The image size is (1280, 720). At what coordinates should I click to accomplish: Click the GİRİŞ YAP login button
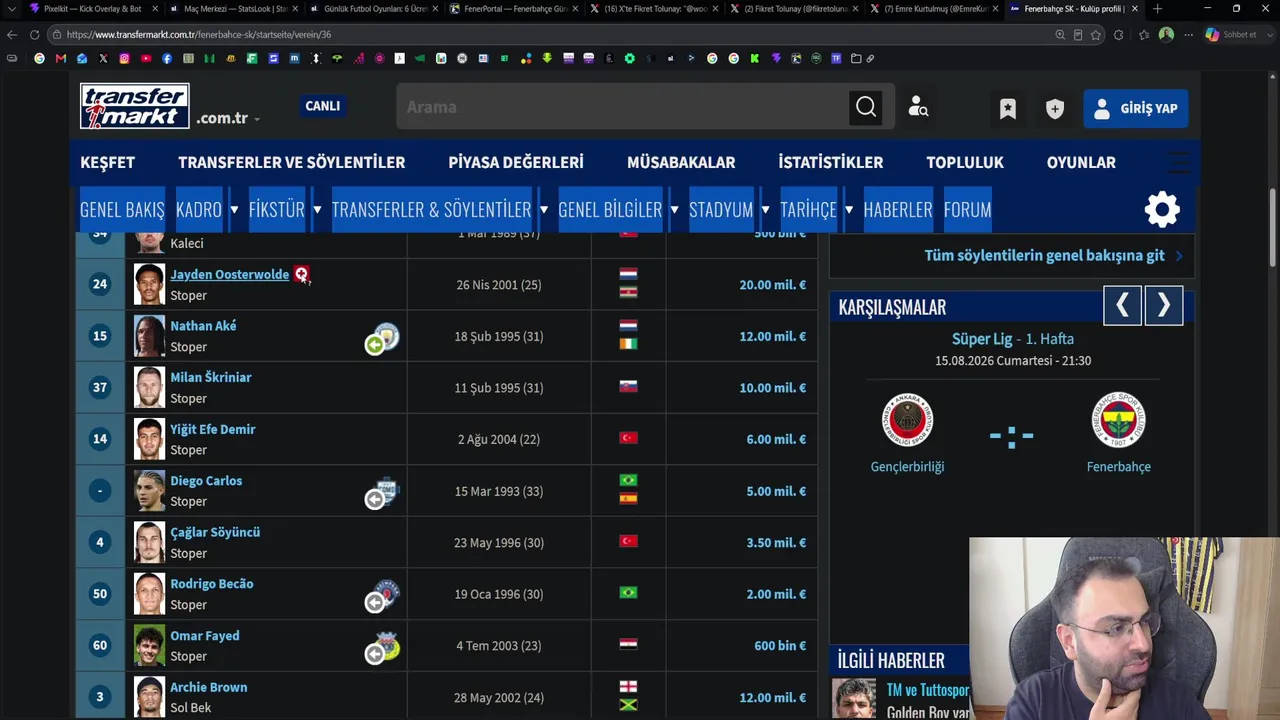(1136, 108)
